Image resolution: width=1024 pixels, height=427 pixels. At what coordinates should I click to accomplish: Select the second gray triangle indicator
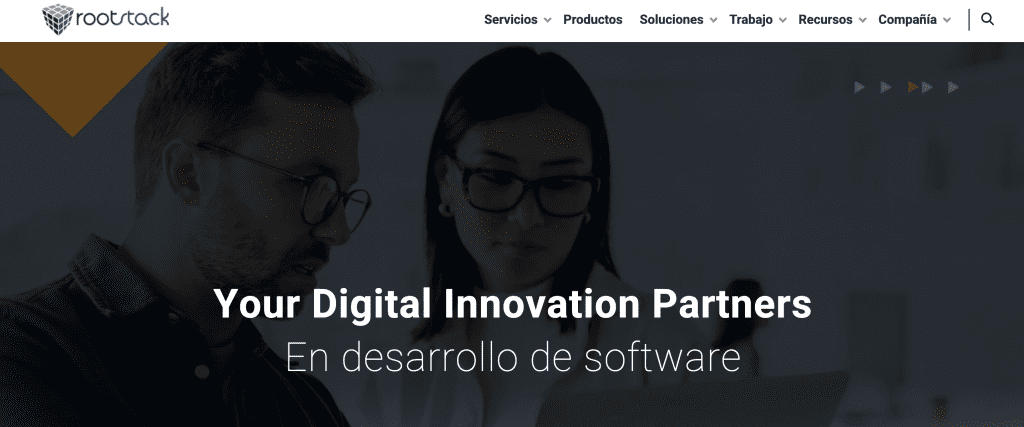(886, 87)
